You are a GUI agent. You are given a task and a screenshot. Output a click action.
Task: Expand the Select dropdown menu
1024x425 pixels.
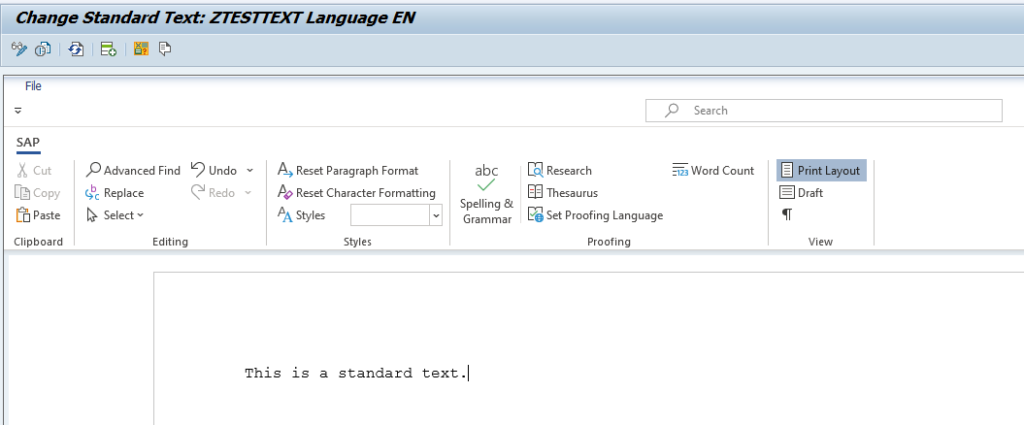tap(114, 215)
